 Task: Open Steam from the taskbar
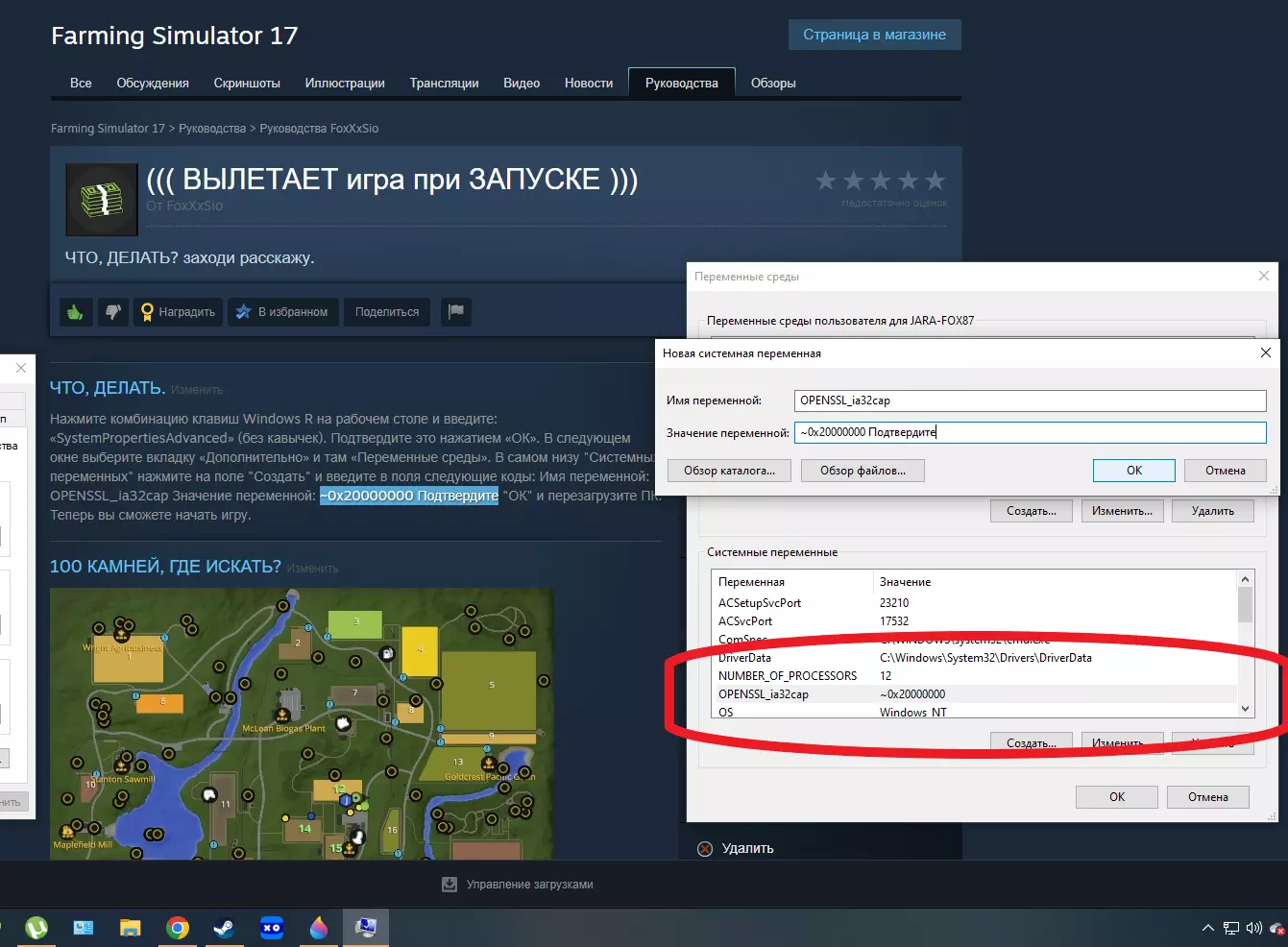point(224,928)
